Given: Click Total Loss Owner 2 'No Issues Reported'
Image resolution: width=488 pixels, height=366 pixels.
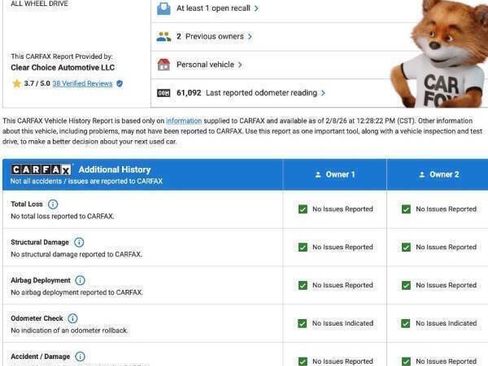Looking at the screenshot, I should tap(446, 209).
